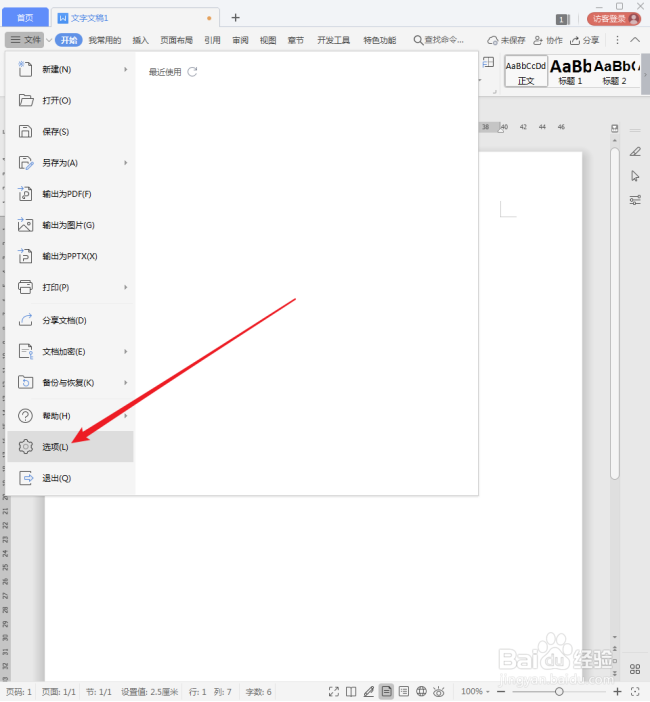
Task: Select 保存(S) to save the document
Action: tap(70, 132)
